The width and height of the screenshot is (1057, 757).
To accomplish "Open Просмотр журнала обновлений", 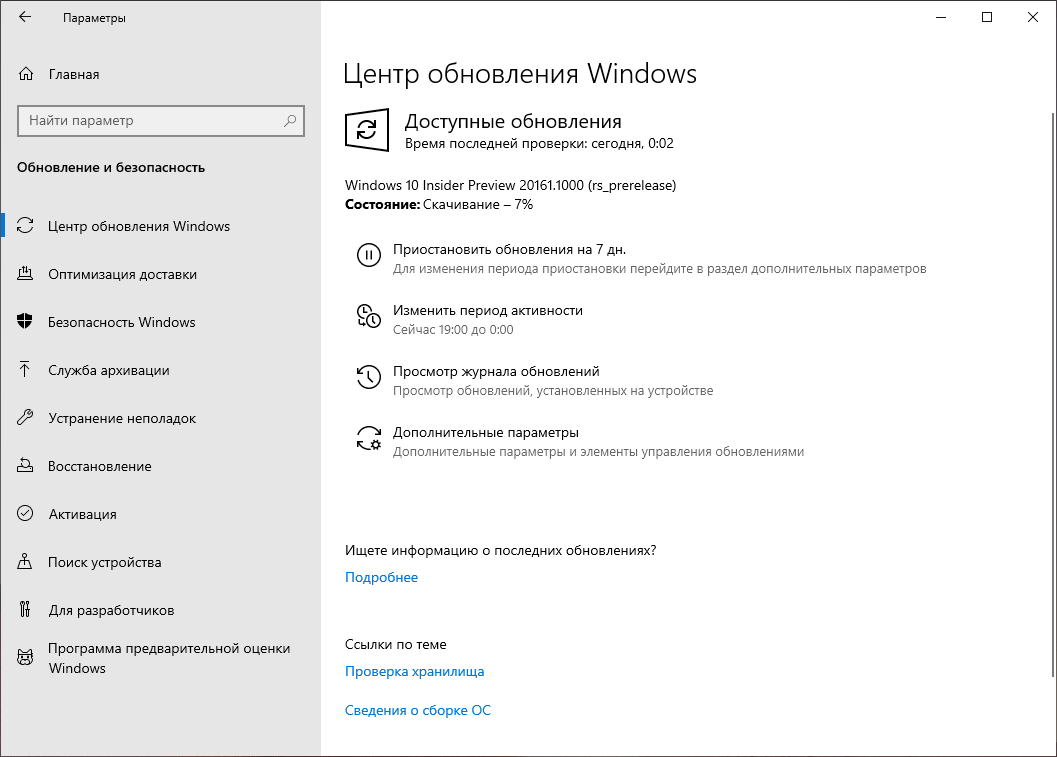I will click(499, 370).
